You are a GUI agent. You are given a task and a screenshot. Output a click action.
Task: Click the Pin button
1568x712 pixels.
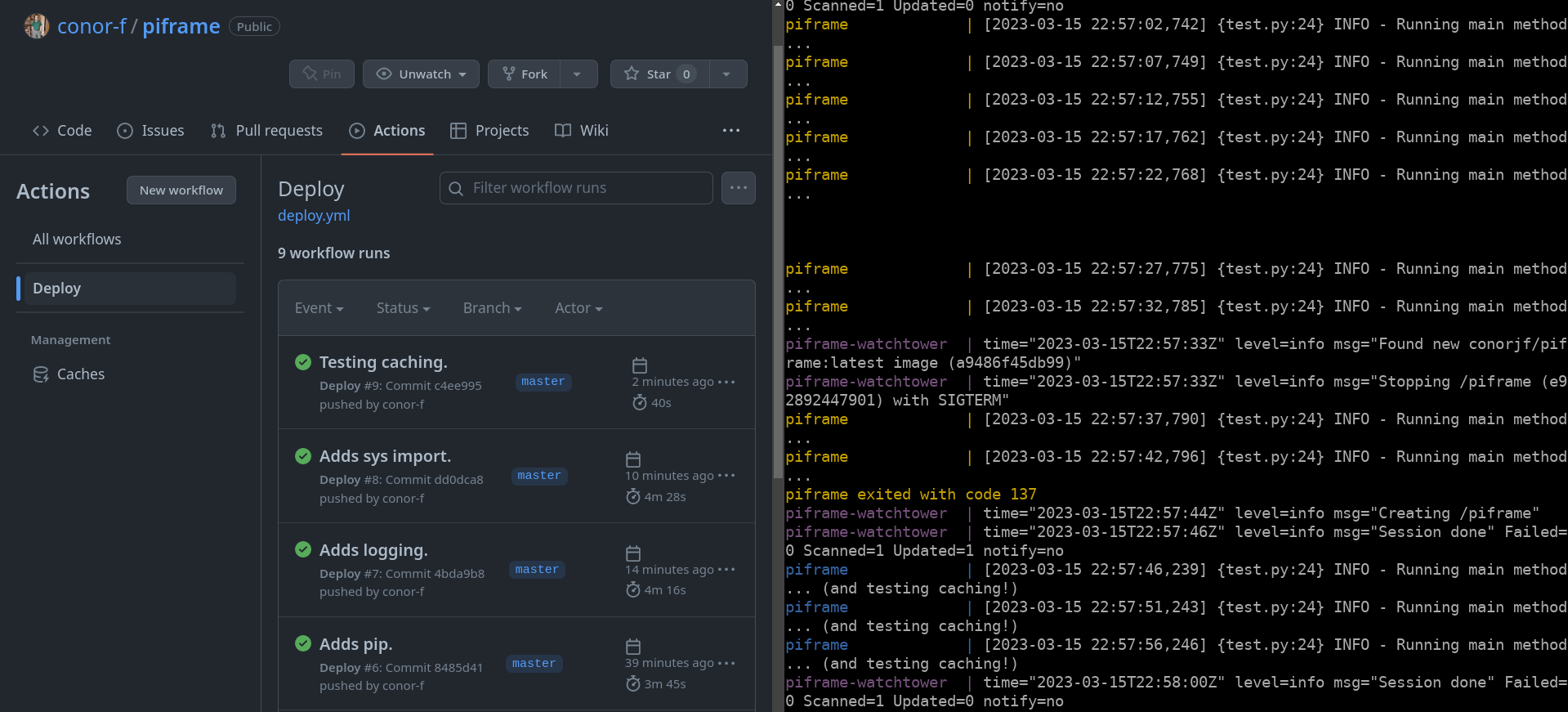322,74
